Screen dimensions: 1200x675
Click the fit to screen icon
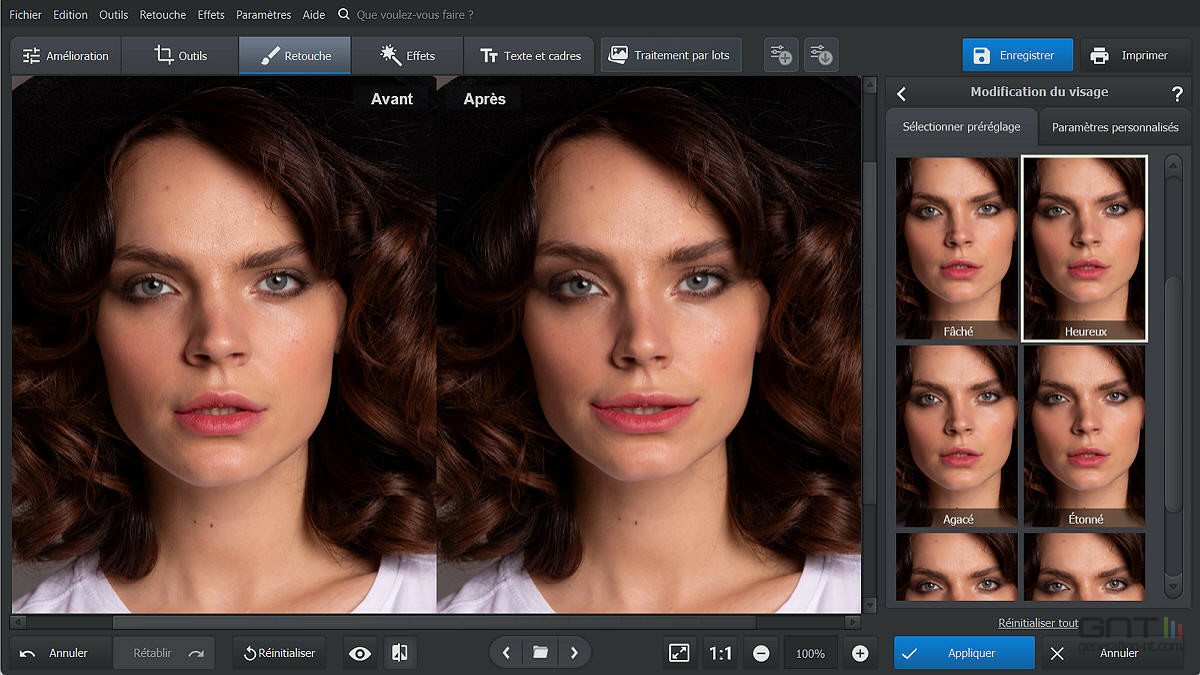point(679,653)
